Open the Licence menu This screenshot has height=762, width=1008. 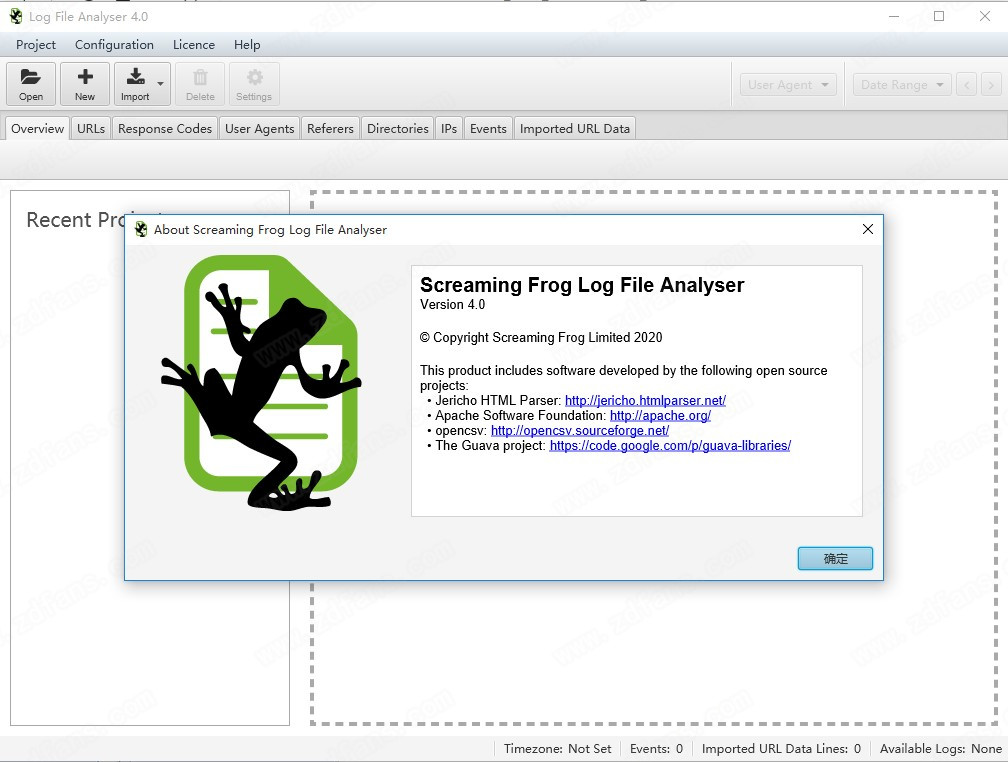(x=194, y=44)
